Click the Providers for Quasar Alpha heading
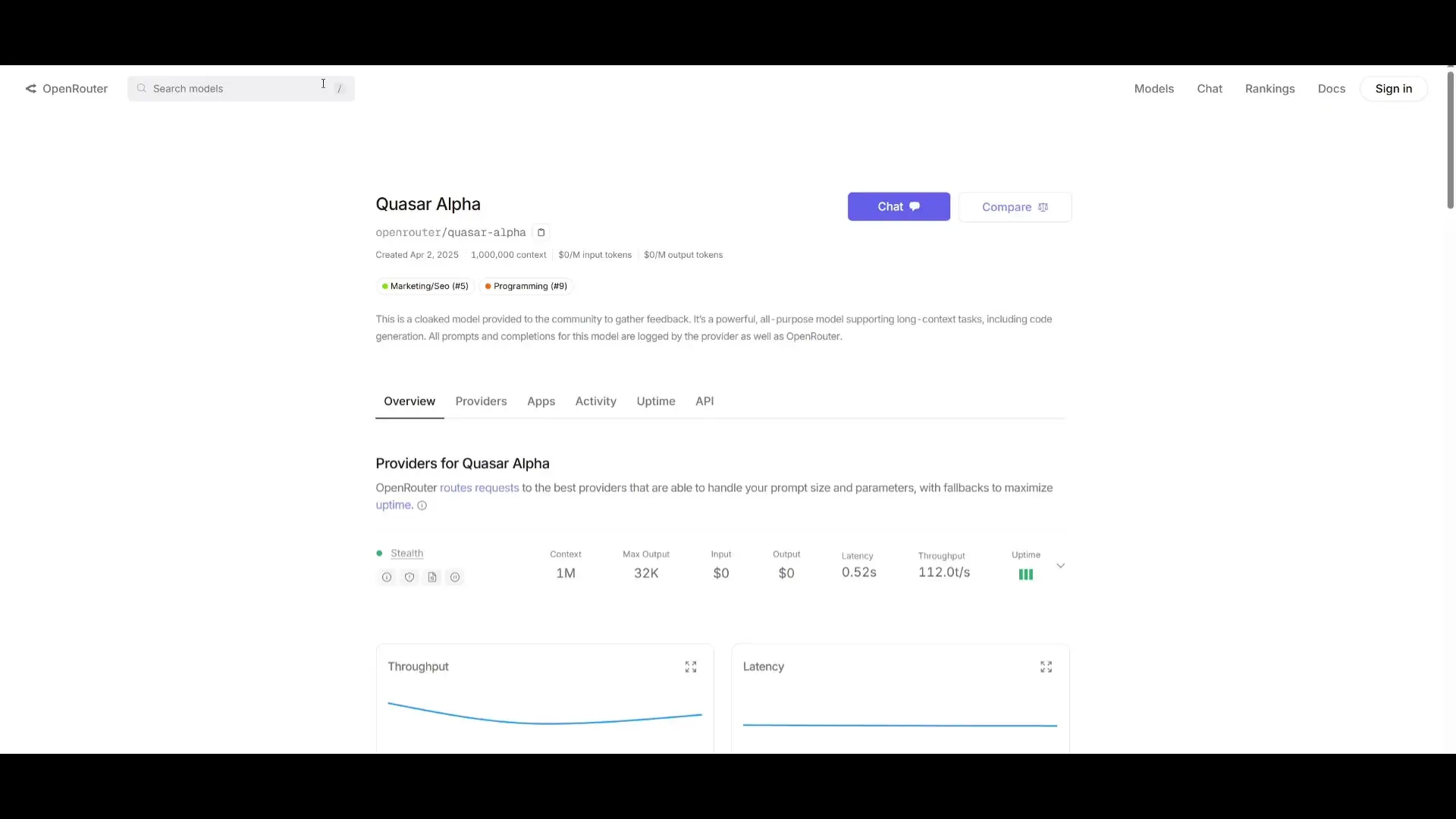 pyautogui.click(x=463, y=464)
